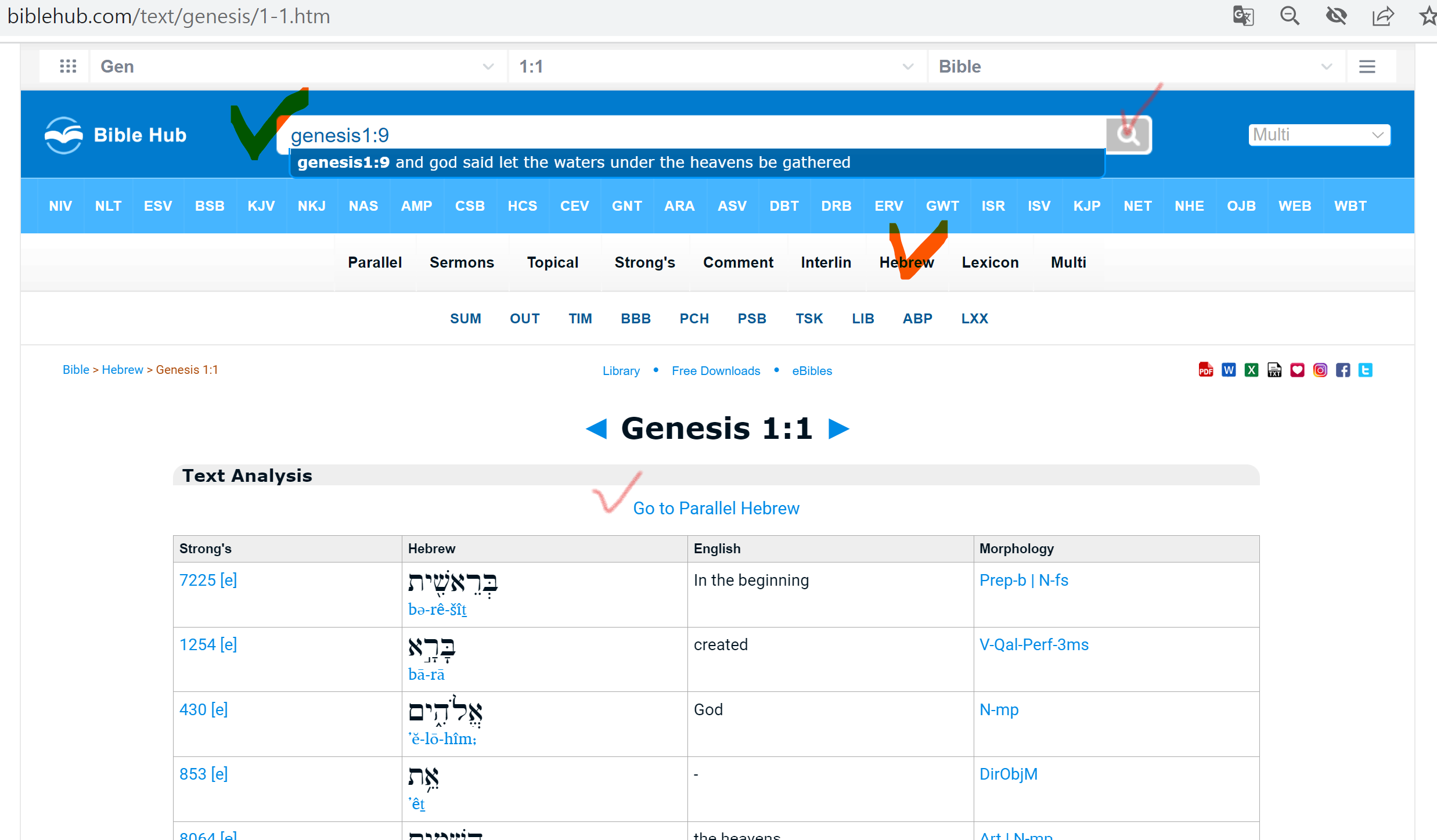Open the CSB translation tab
The image size is (1437, 840).
[470, 206]
